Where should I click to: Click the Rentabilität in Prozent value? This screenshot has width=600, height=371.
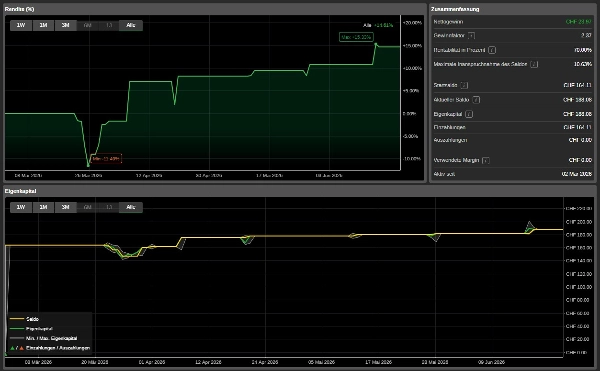point(583,50)
